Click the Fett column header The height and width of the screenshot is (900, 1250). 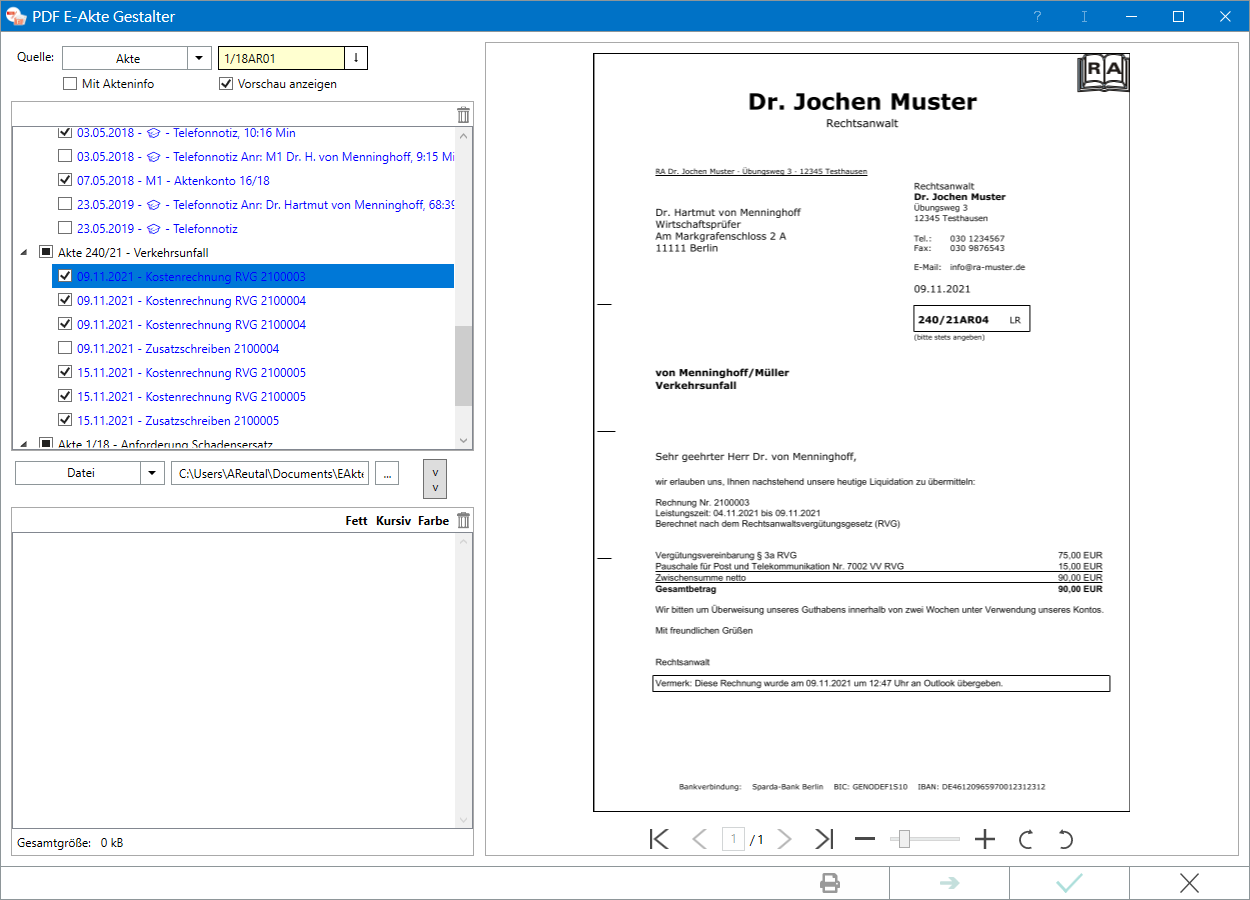356,521
